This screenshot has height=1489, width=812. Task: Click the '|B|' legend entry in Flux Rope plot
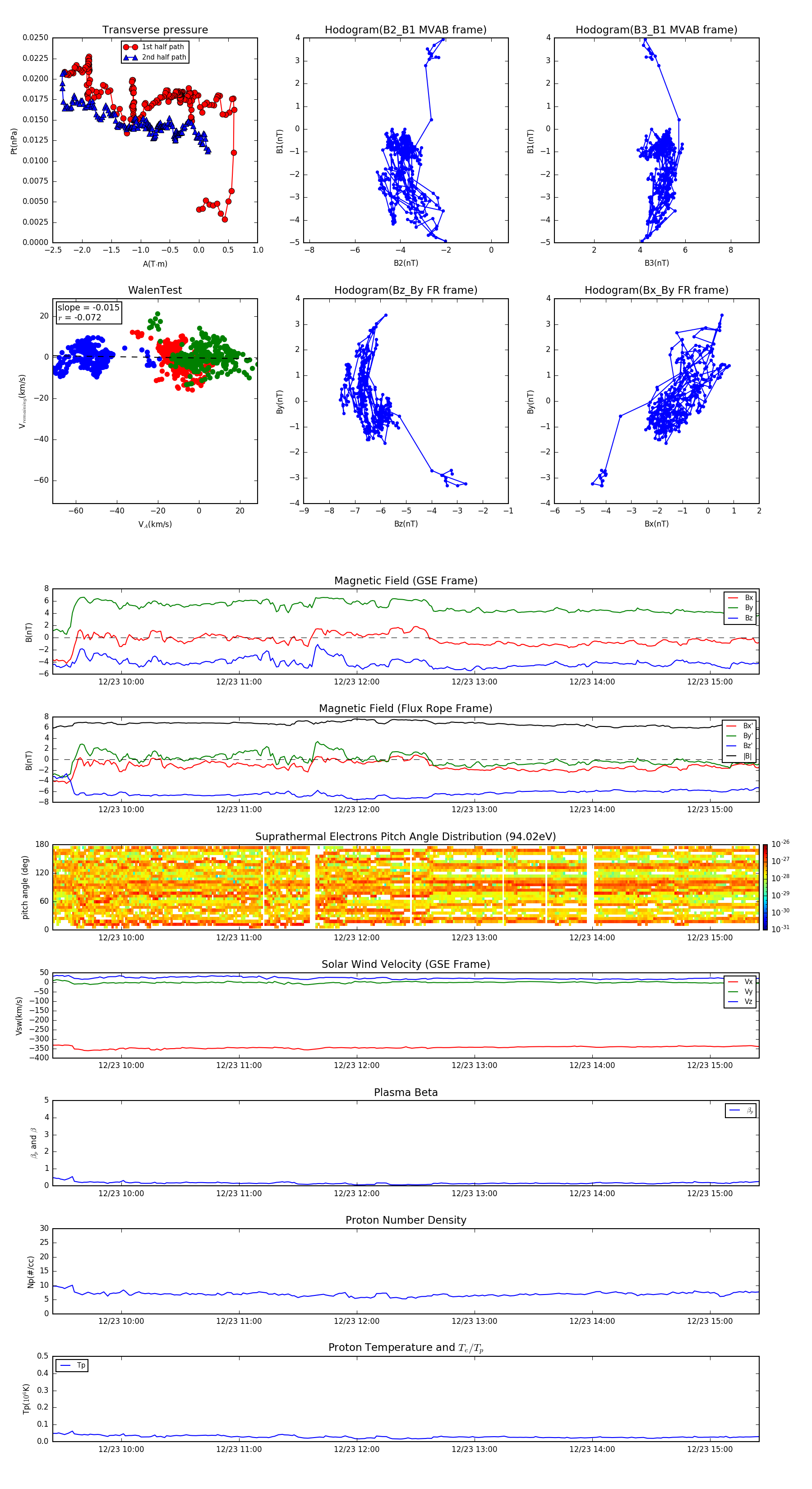(739, 756)
